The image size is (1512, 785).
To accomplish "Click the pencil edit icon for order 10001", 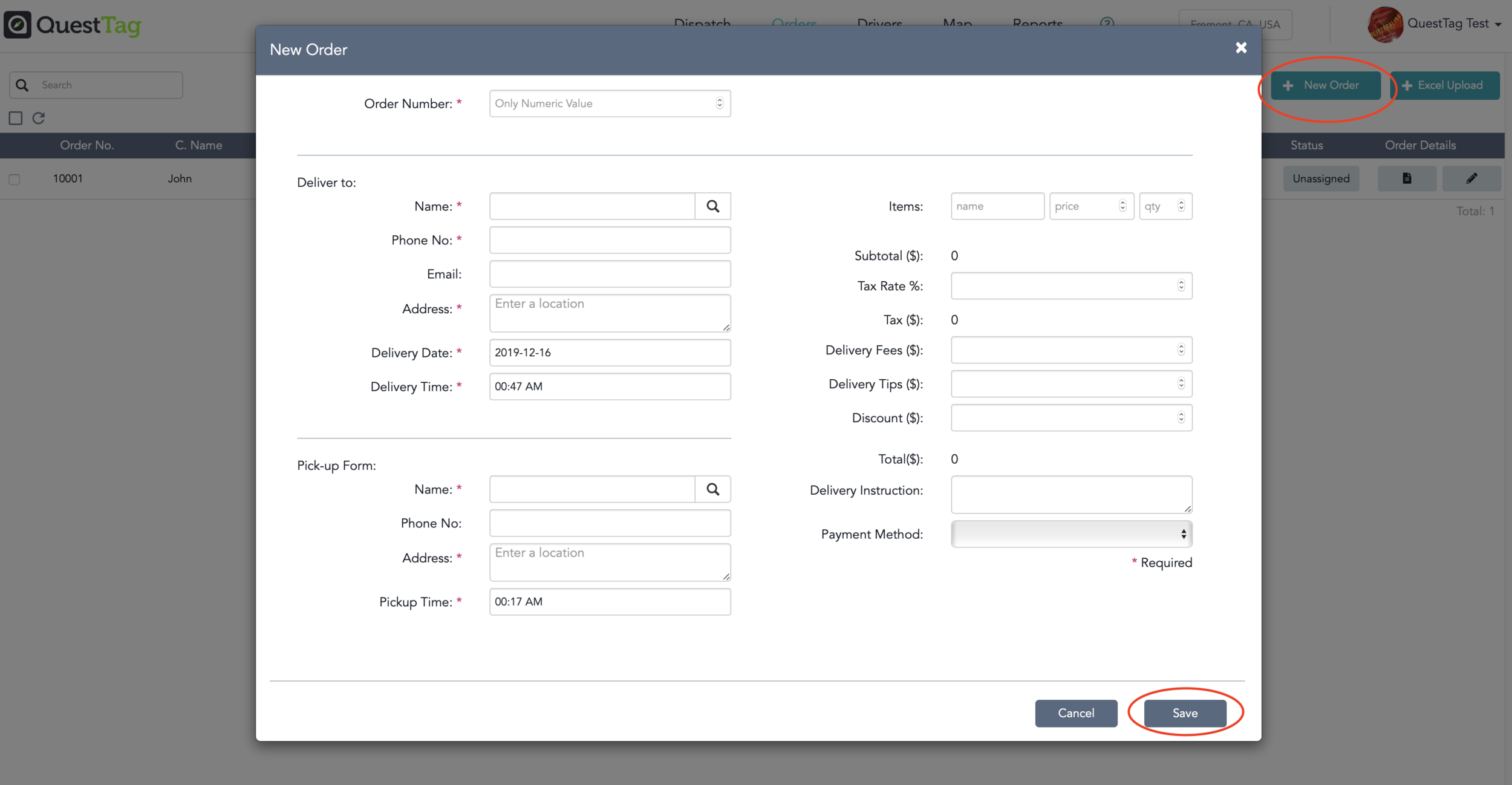I will (x=1471, y=178).
